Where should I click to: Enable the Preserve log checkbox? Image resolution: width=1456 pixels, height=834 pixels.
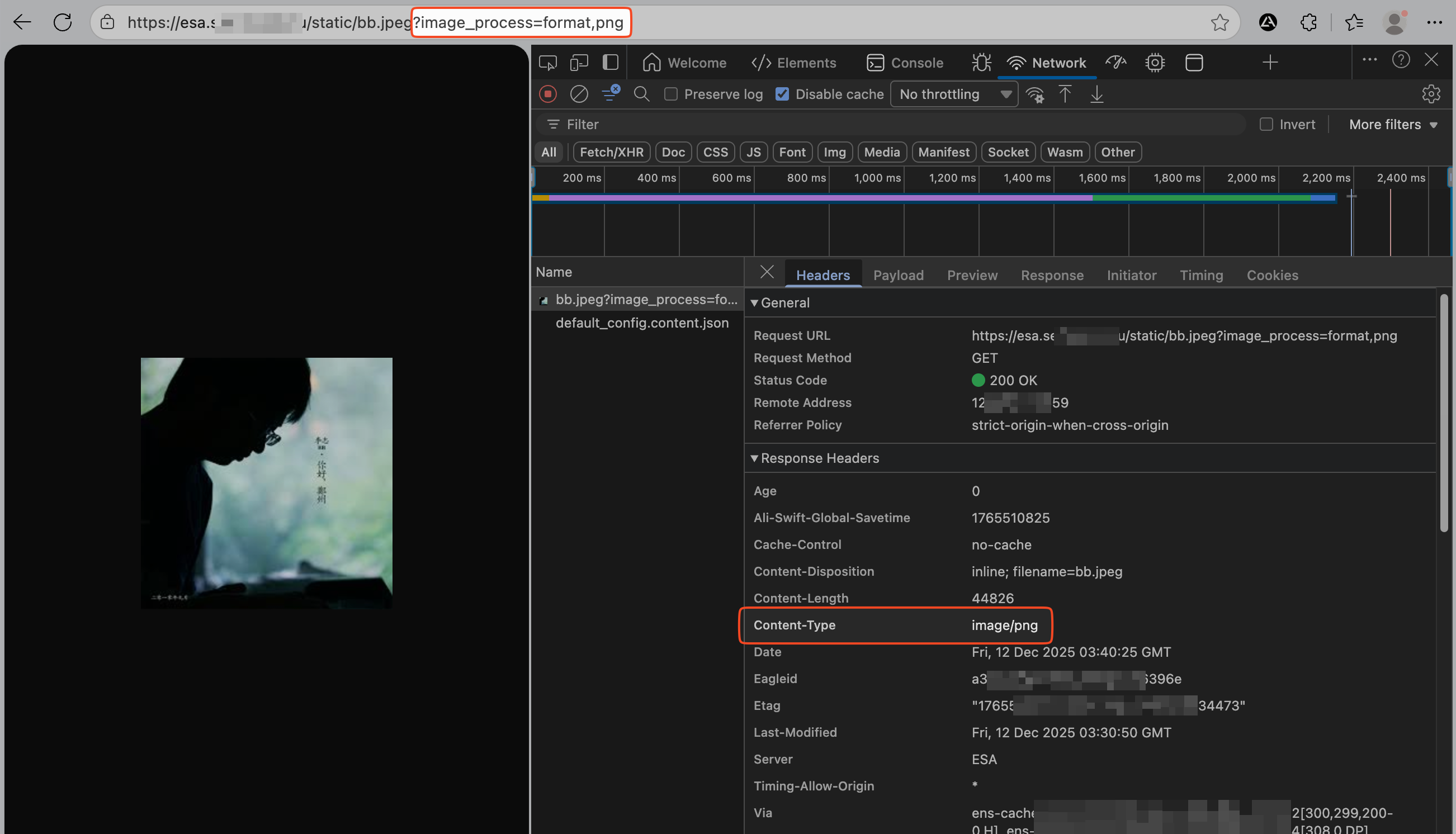tap(671, 94)
